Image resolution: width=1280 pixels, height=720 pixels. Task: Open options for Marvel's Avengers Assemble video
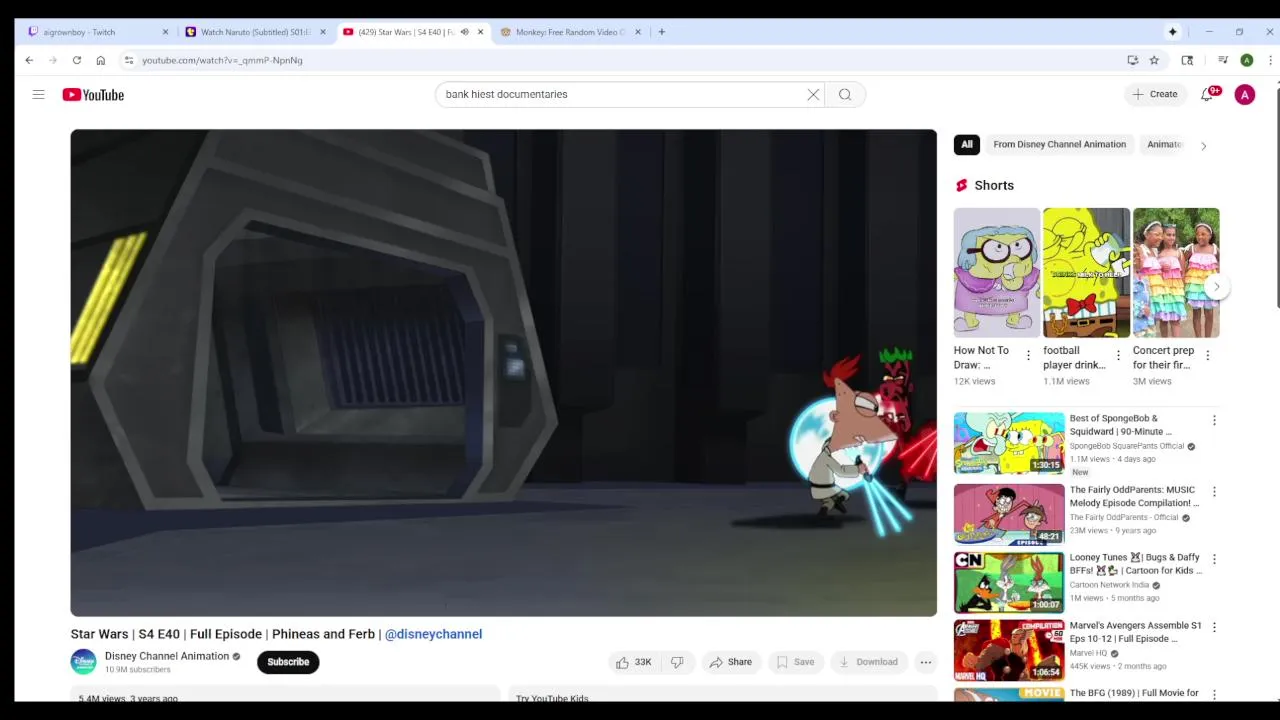(x=1214, y=627)
